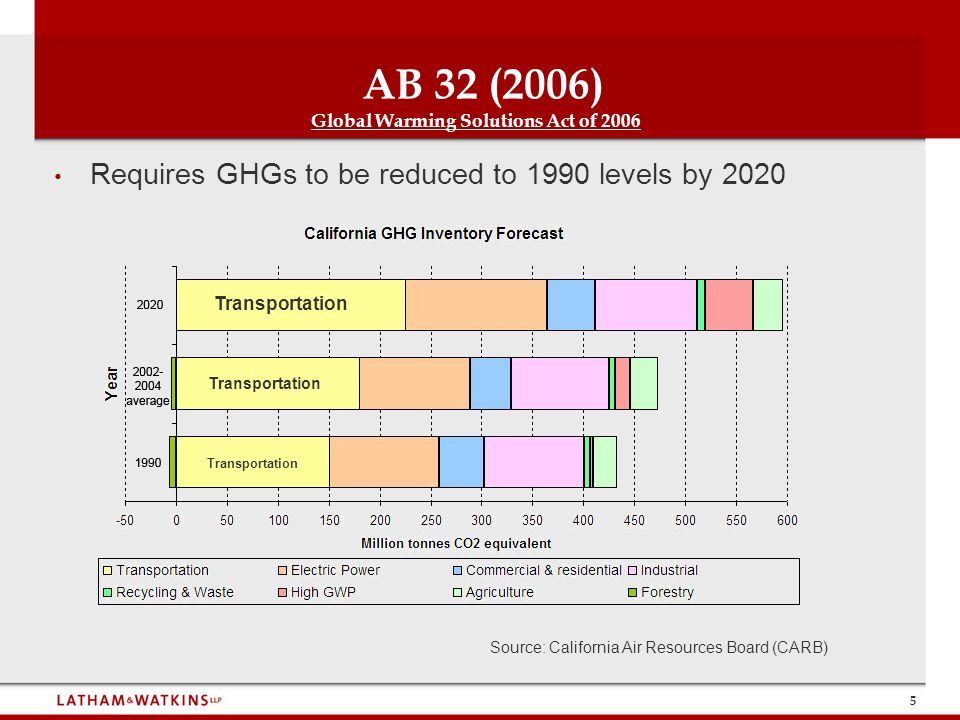Click the red High GWP legend swatch

pos(282,593)
